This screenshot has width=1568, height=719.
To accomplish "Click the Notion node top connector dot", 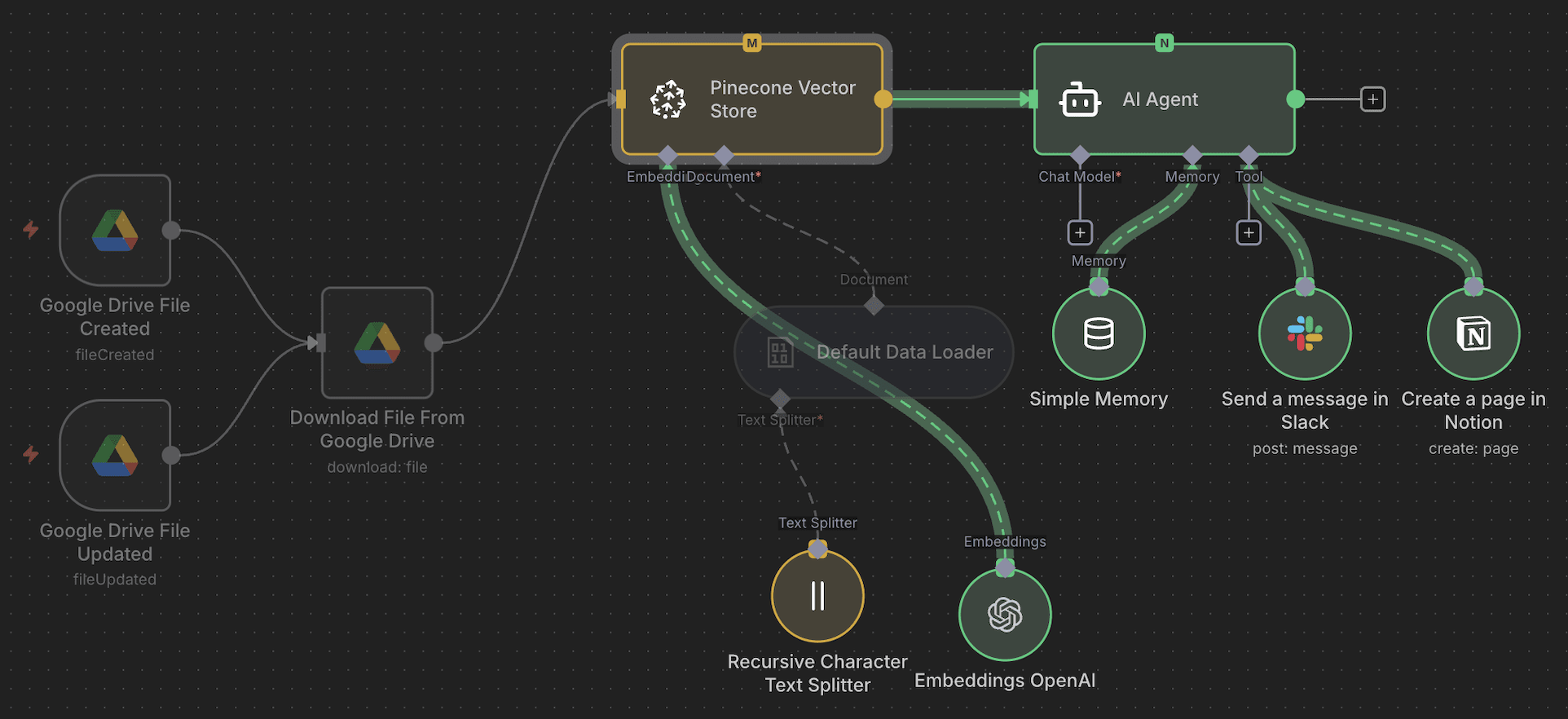I will pyautogui.click(x=1473, y=287).
